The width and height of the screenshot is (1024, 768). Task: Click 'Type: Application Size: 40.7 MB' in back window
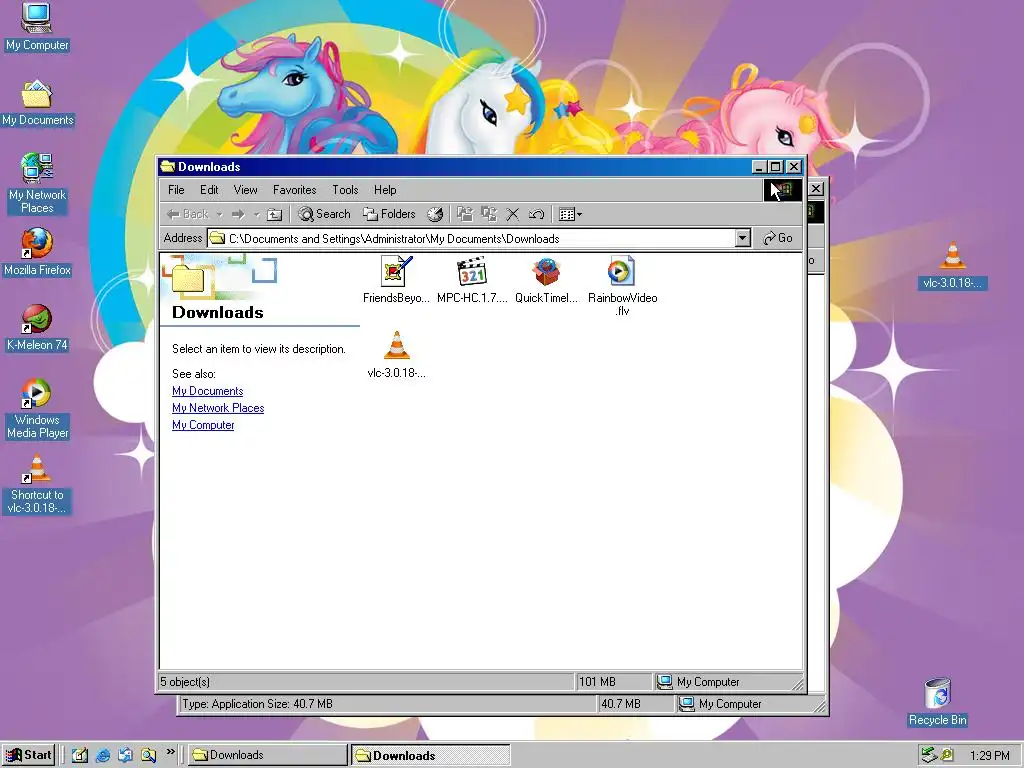click(x=257, y=704)
